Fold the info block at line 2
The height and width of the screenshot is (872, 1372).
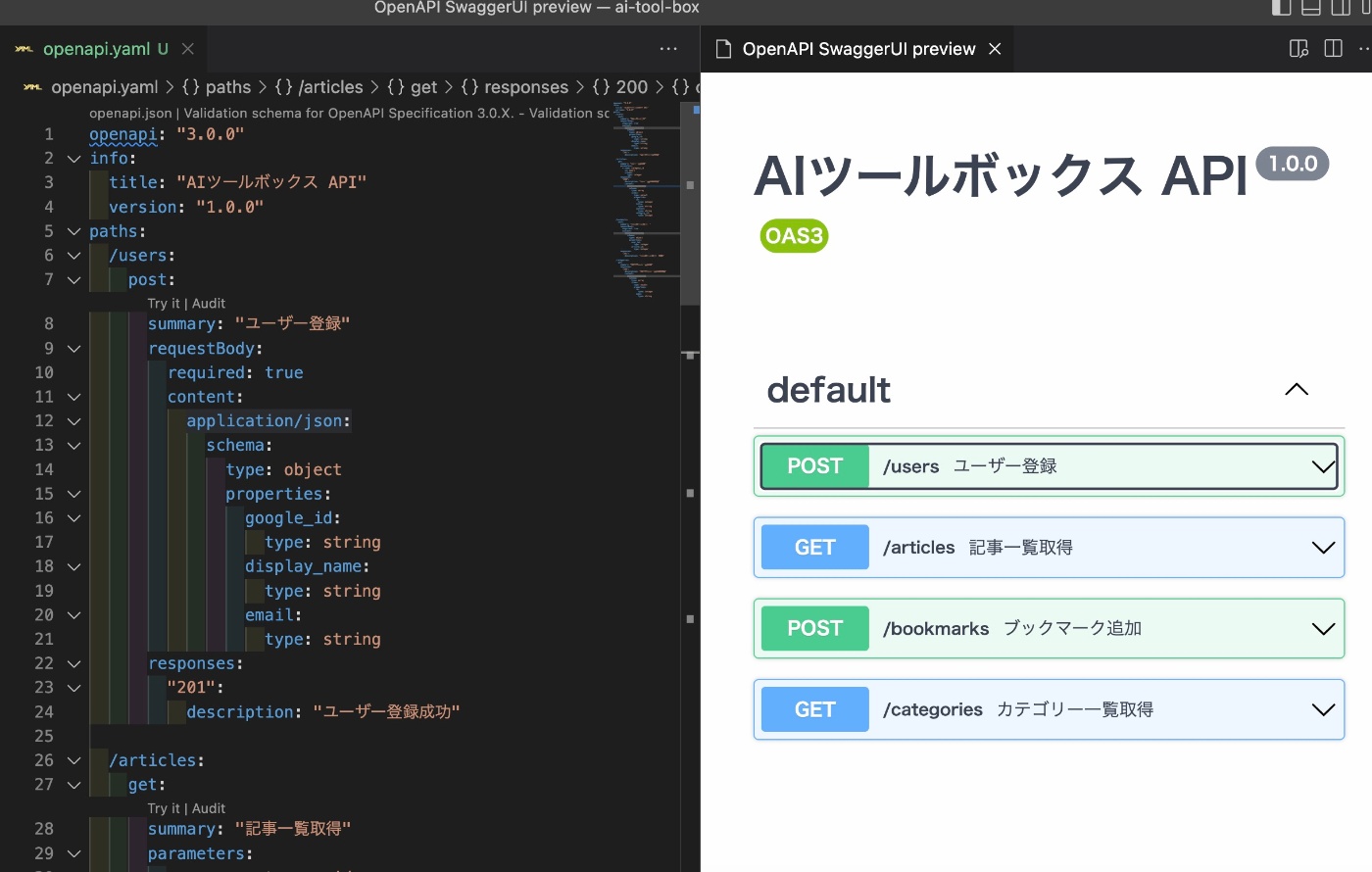pos(73,158)
